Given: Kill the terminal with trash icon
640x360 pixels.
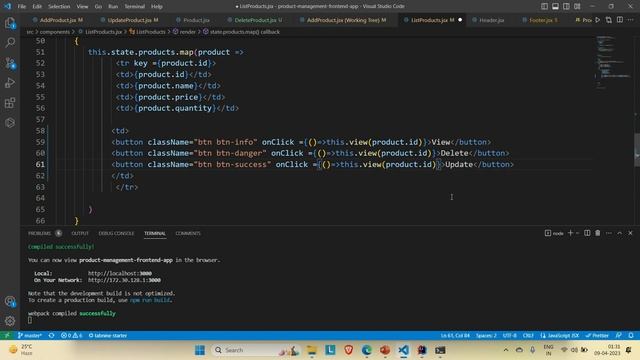Looking at the screenshot, I should click(598, 233).
